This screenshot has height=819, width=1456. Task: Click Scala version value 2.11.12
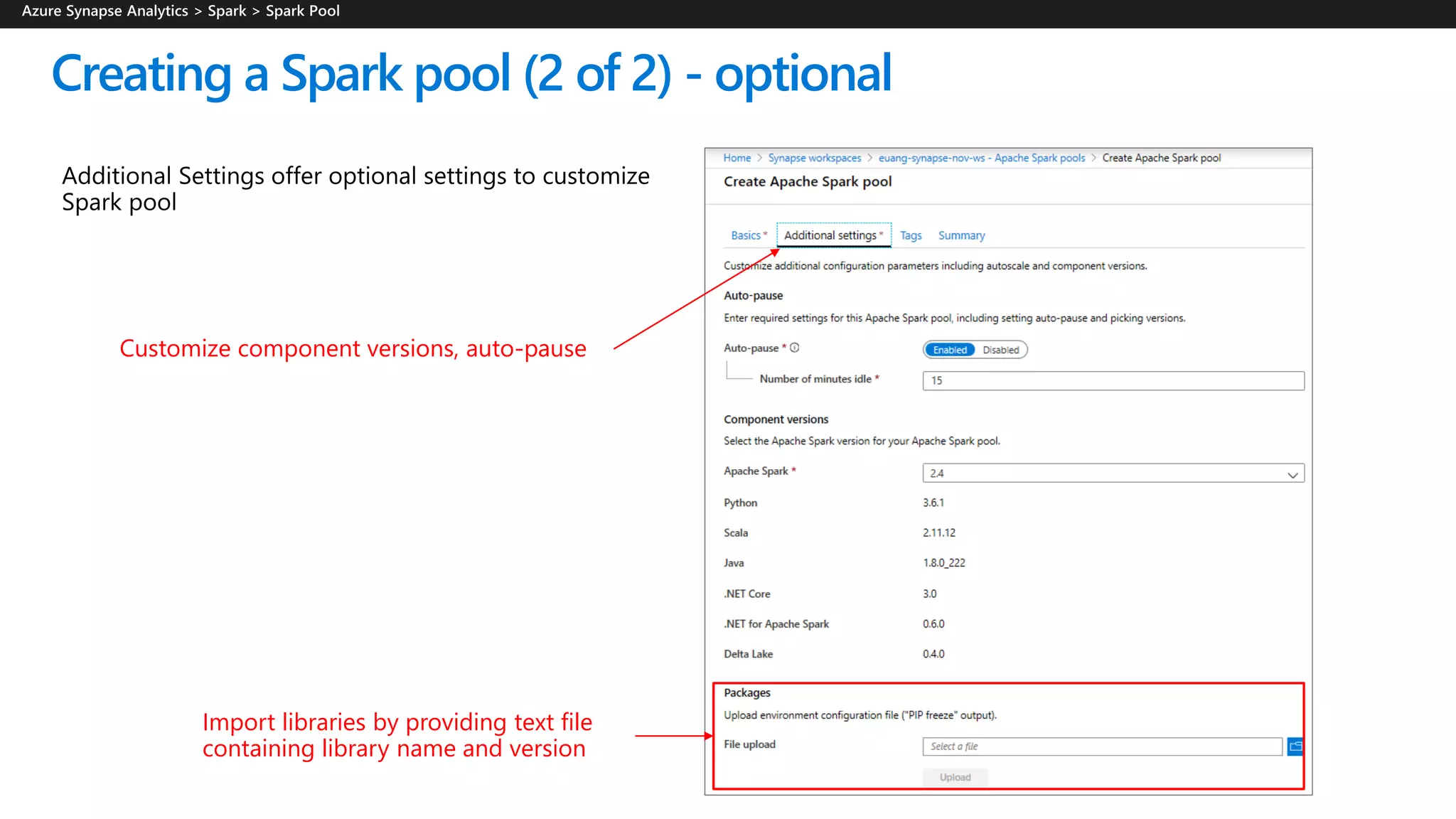click(x=939, y=532)
